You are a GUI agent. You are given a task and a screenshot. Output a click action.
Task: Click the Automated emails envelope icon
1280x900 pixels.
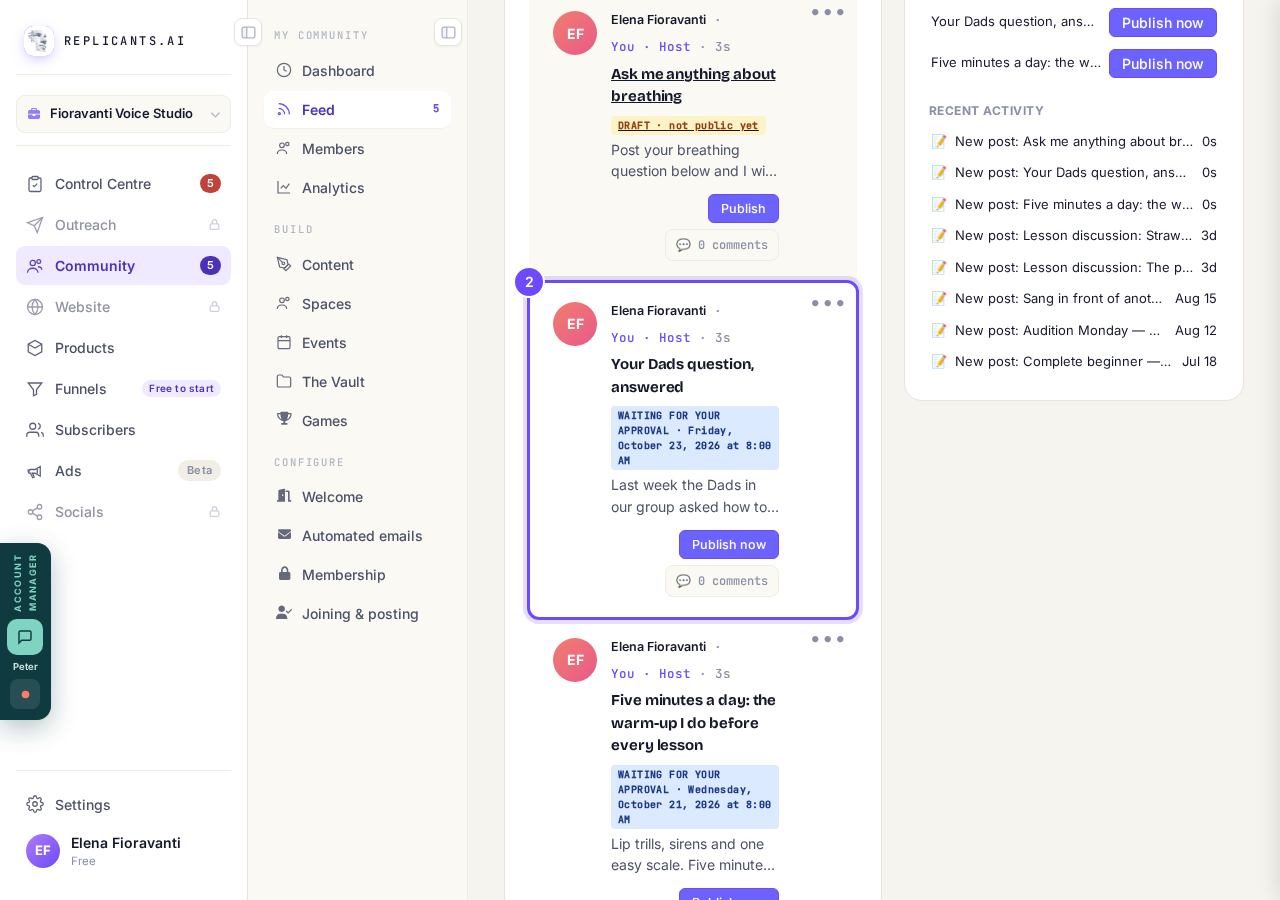284,535
